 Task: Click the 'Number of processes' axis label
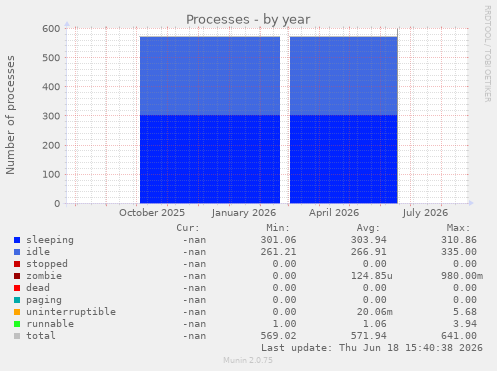pyautogui.click(x=10, y=115)
